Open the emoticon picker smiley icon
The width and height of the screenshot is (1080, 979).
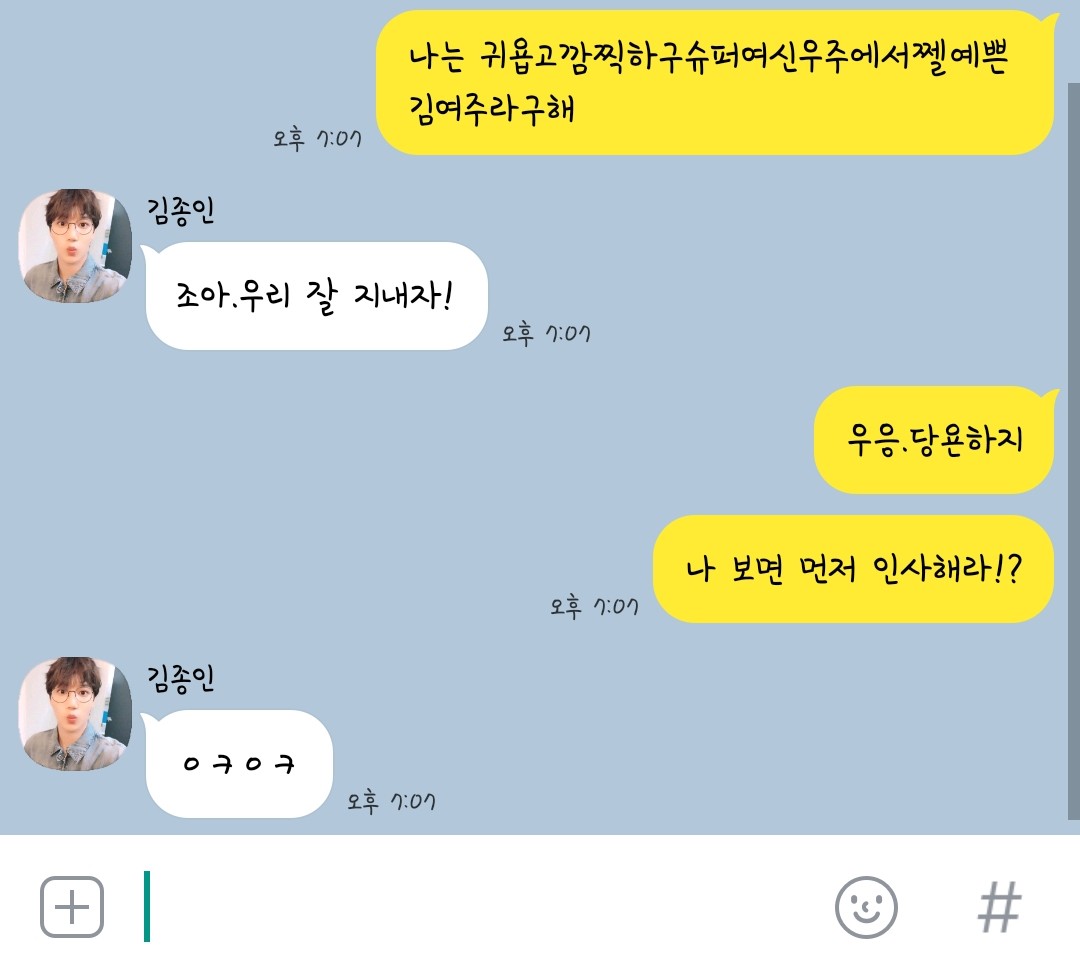[x=866, y=907]
